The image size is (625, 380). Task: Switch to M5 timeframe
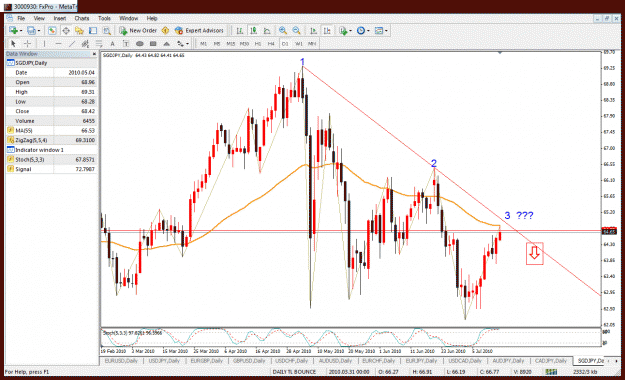click(x=217, y=43)
